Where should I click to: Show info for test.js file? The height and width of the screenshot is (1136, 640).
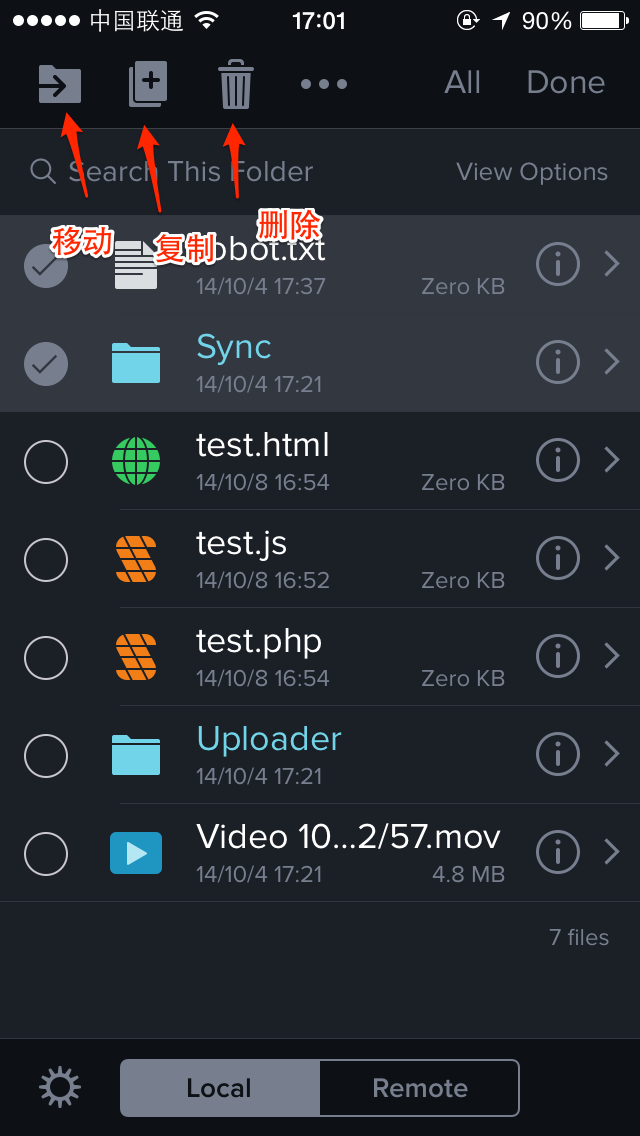[557, 558]
